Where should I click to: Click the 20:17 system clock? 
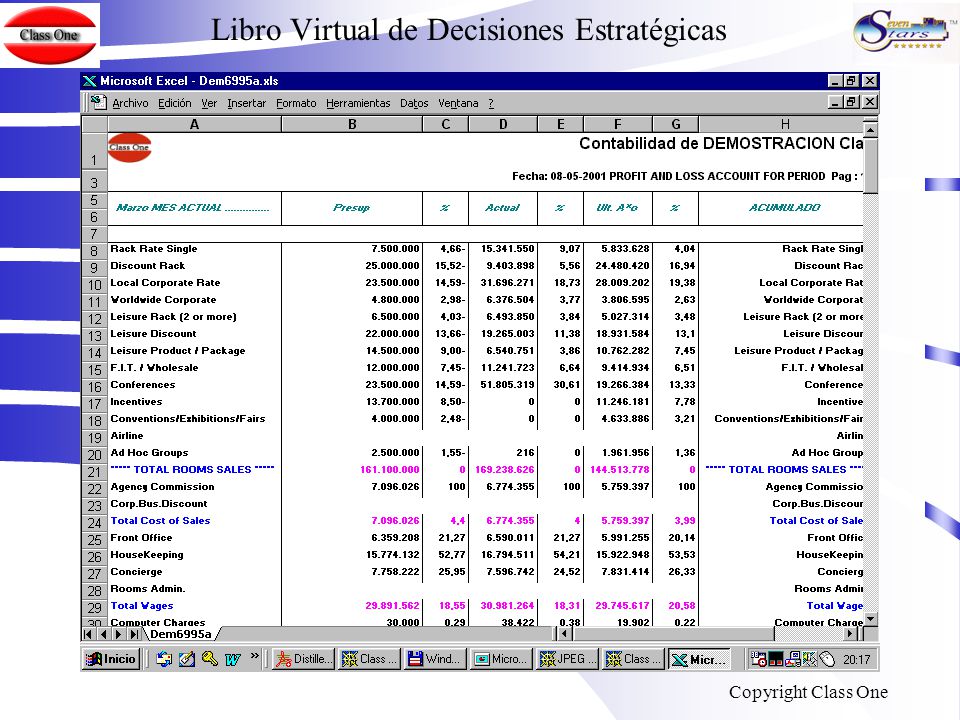point(856,659)
